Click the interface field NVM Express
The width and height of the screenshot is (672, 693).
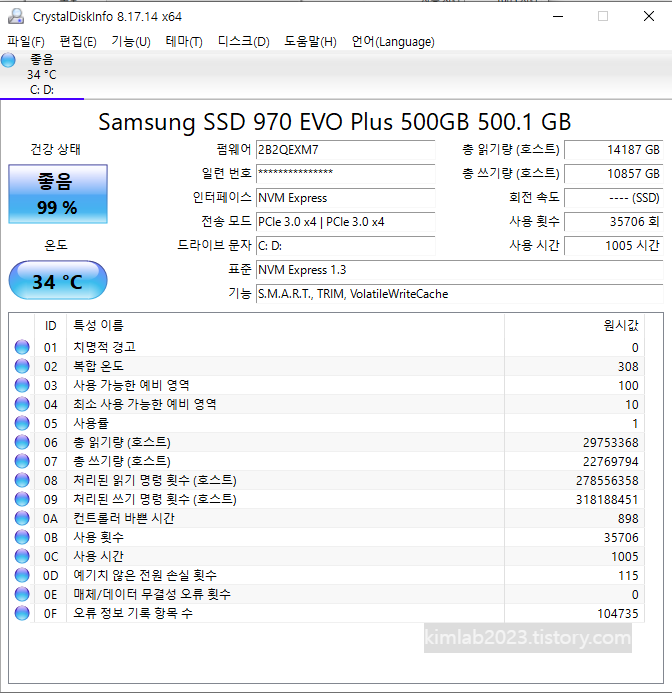click(346, 198)
